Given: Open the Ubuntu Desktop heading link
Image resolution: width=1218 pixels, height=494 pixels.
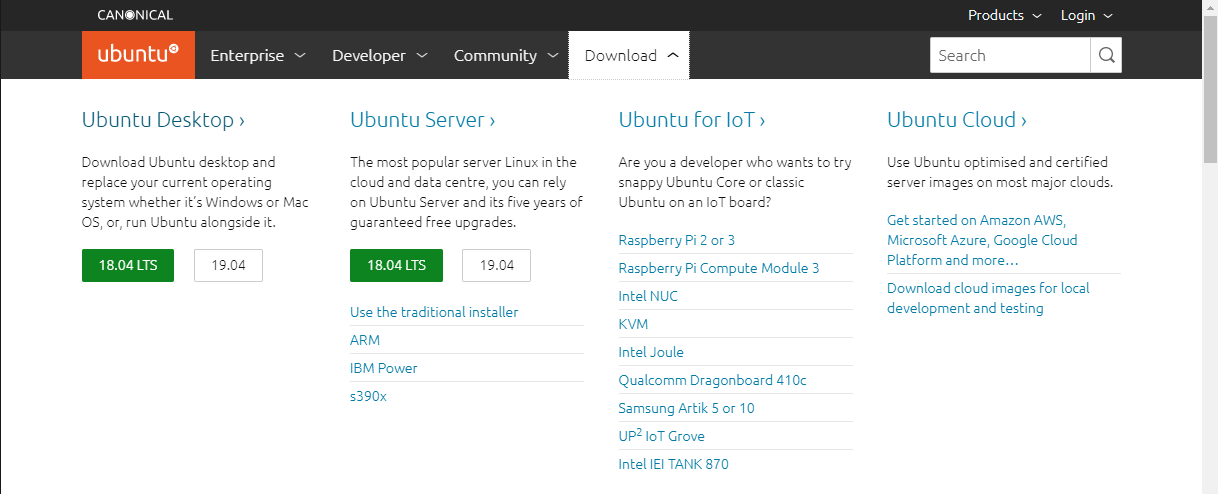Looking at the screenshot, I should (163, 120).
